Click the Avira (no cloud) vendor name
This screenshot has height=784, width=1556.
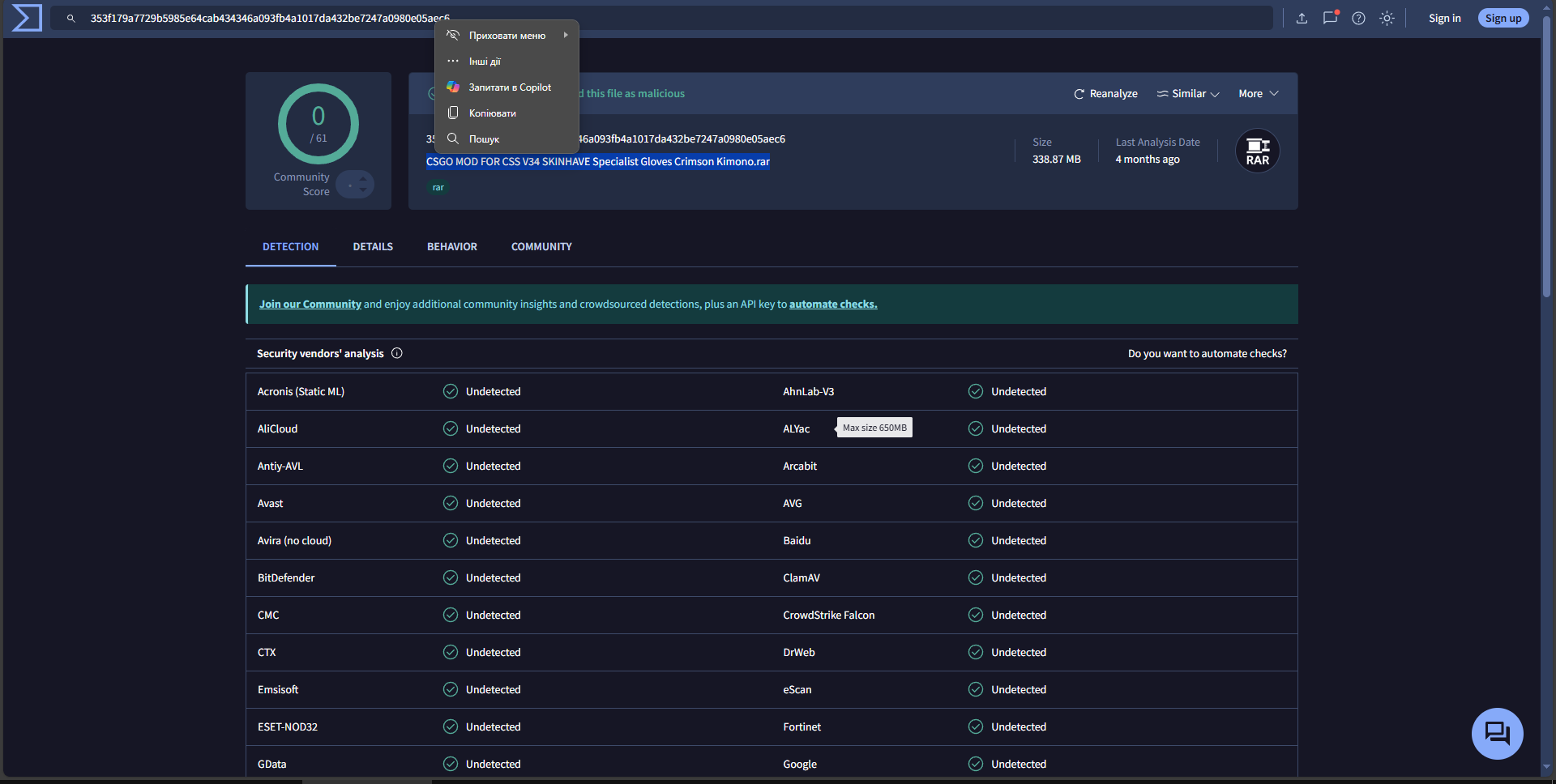click(294, 541)
